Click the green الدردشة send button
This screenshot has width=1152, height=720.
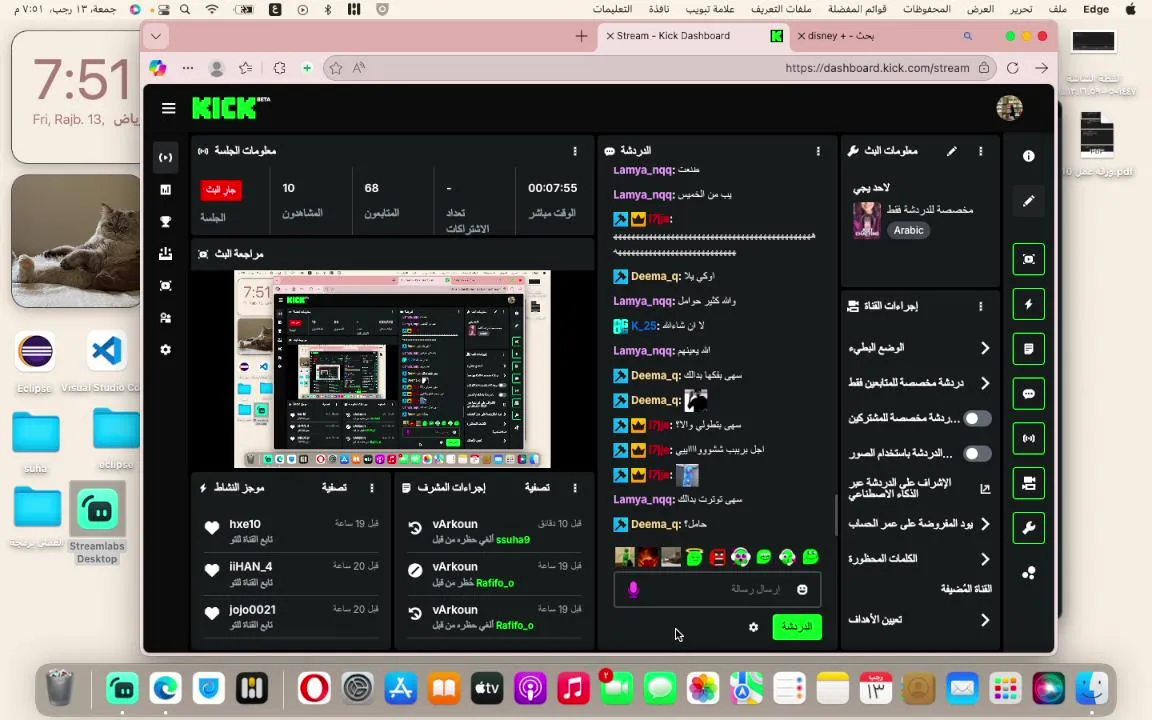coord(797,627)
